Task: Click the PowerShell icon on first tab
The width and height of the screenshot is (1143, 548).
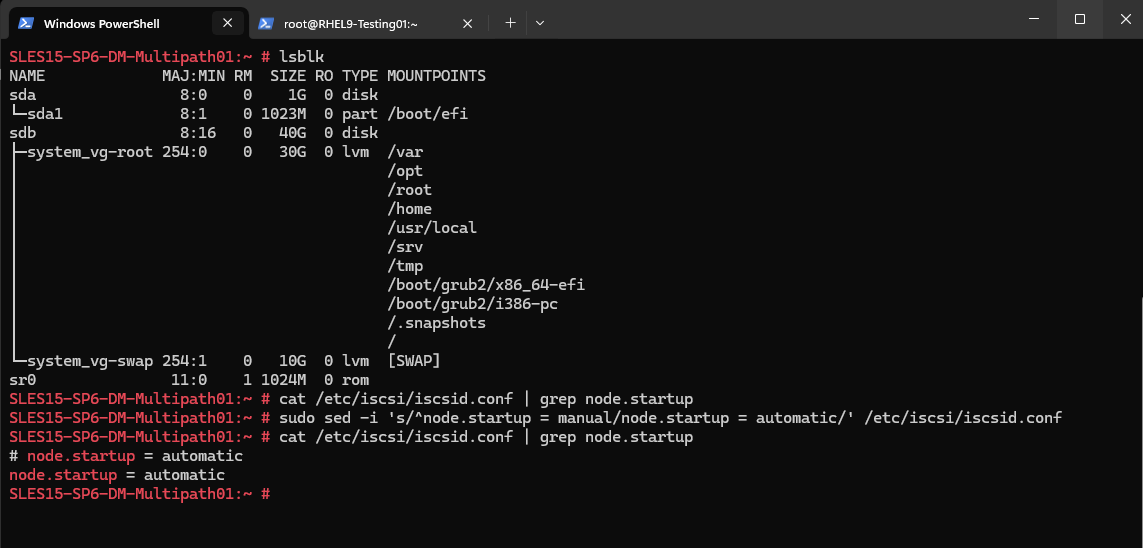Action: [25, 23]
